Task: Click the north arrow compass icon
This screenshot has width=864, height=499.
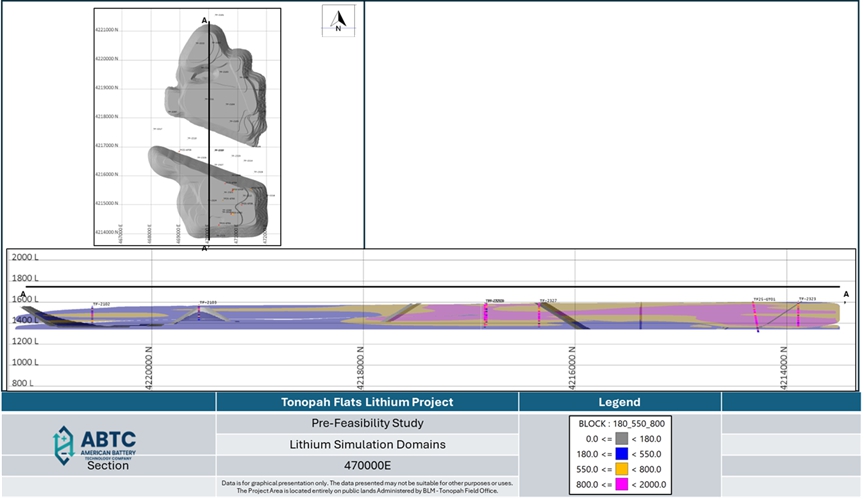Action: pos(338,22)
